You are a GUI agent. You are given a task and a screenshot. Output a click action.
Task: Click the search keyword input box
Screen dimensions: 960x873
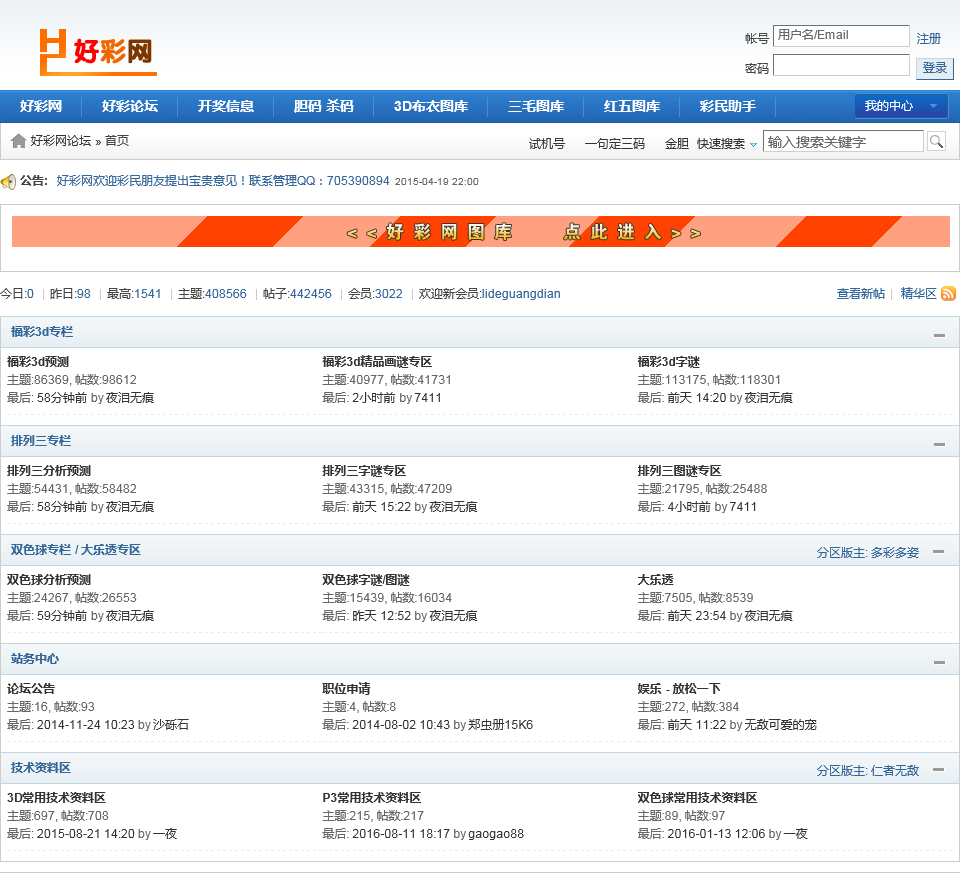[843, 141]
